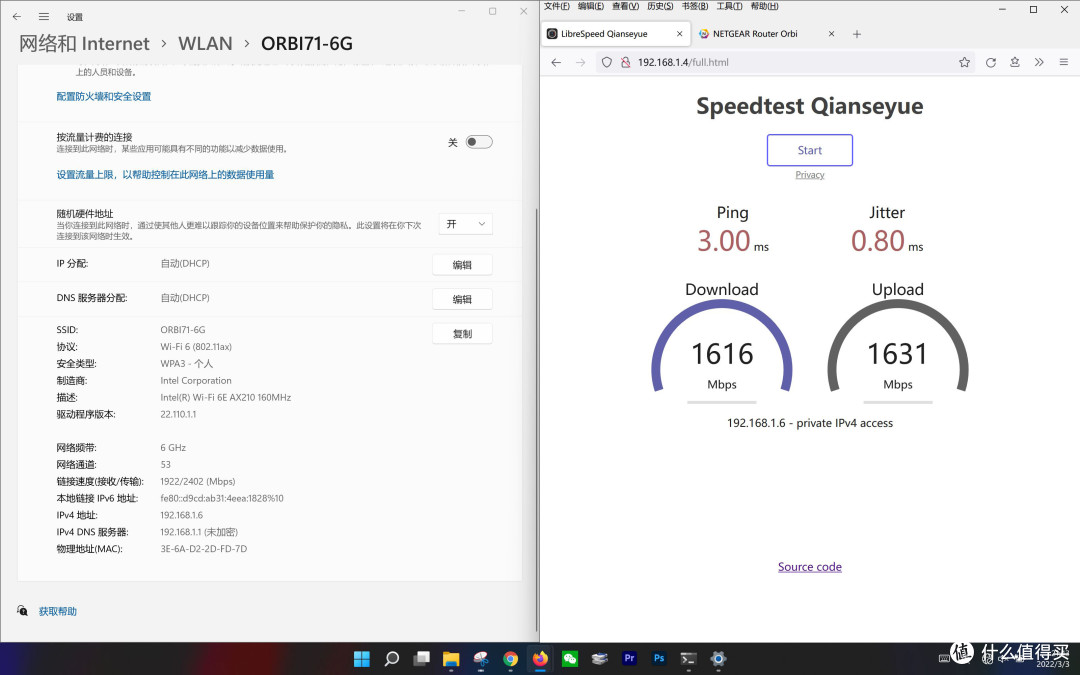The height and width of the screenshot is (675, 1080).
Task: Click the tracking protection shield icon
Action: tap(605, 62)
